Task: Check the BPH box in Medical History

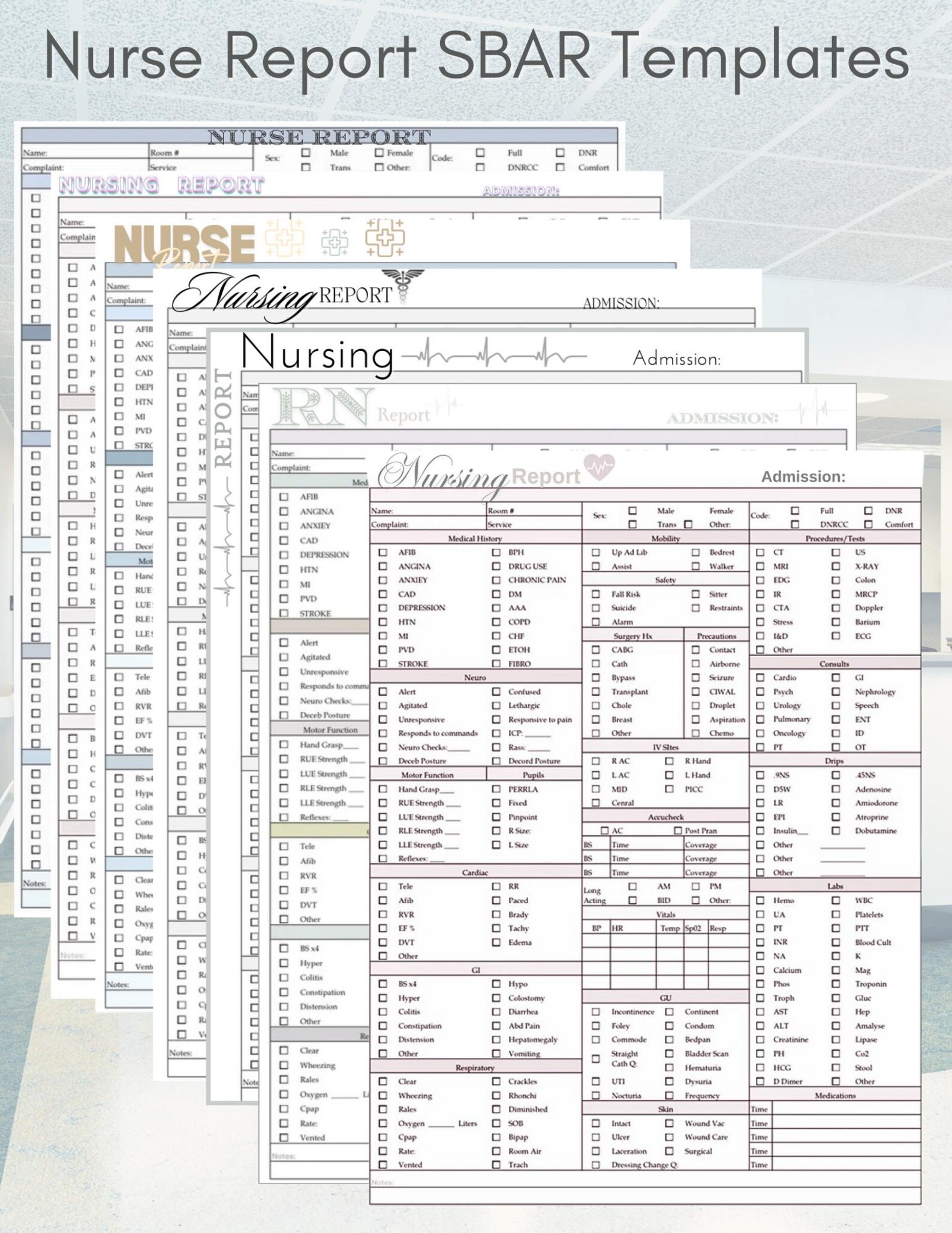Action: (496, 552)
